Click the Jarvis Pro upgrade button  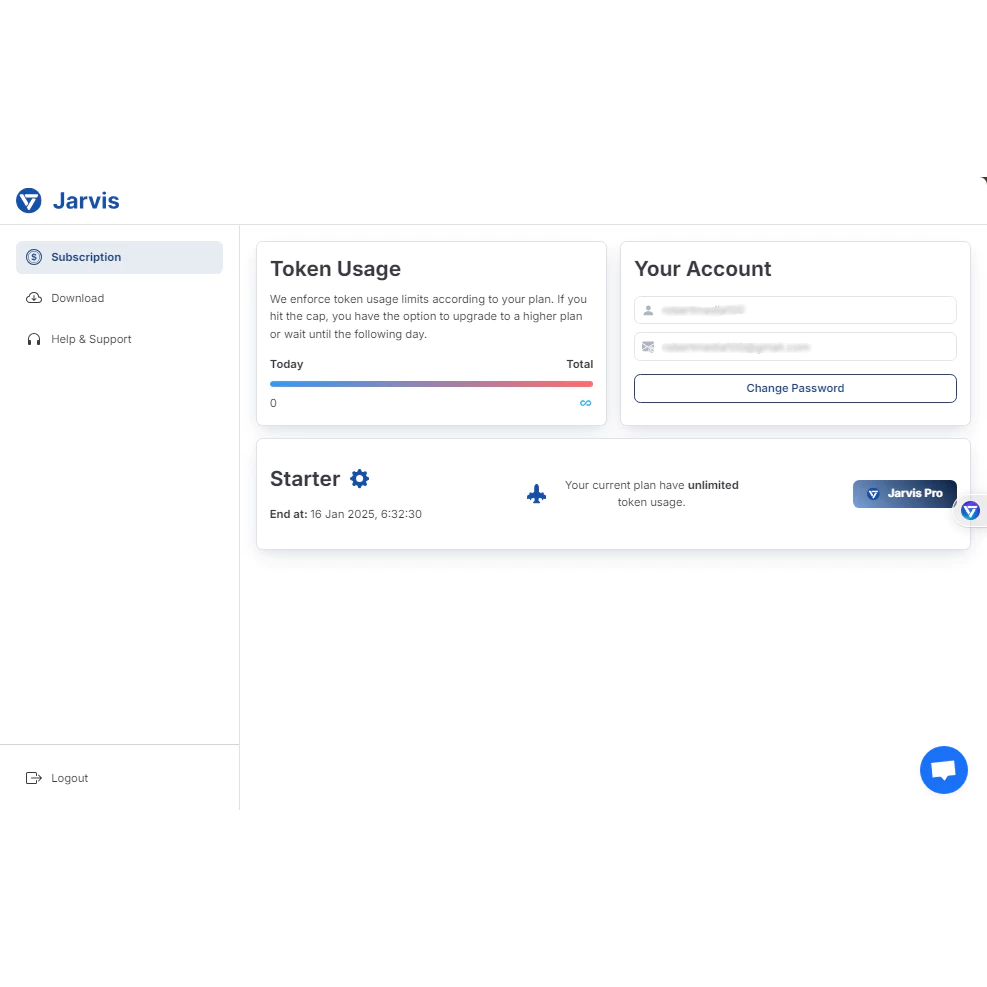pos(904,494)
